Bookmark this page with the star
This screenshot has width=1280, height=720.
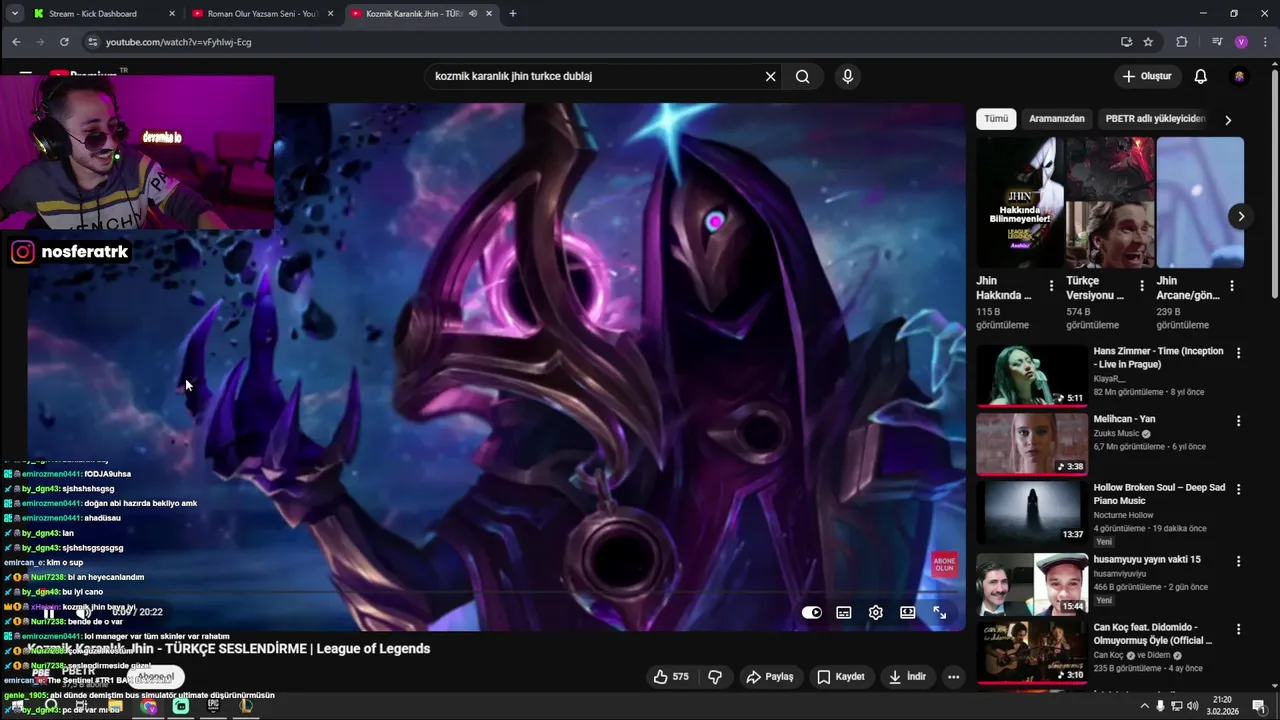1148,42
